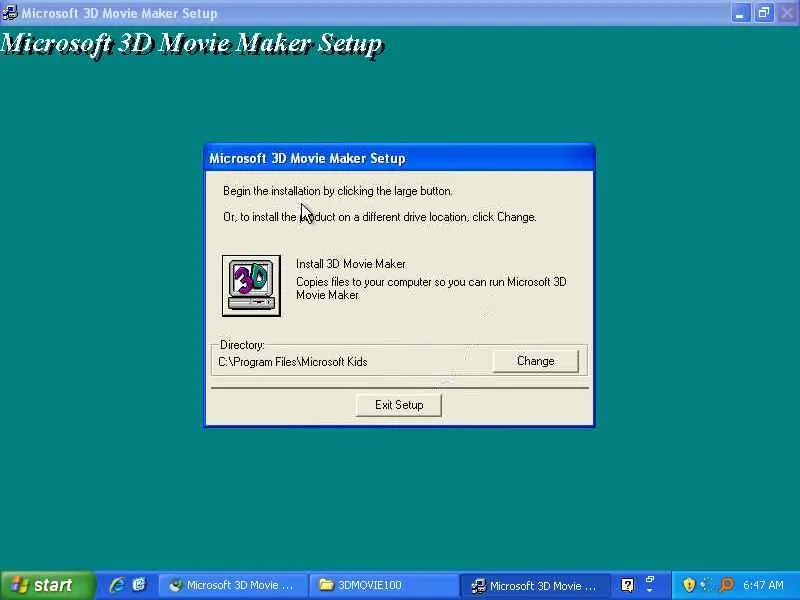The height and width of the screenshot is (600, 800).
Task: Launch Internet Explorer from the quick launch
Action: coord(117,585)
